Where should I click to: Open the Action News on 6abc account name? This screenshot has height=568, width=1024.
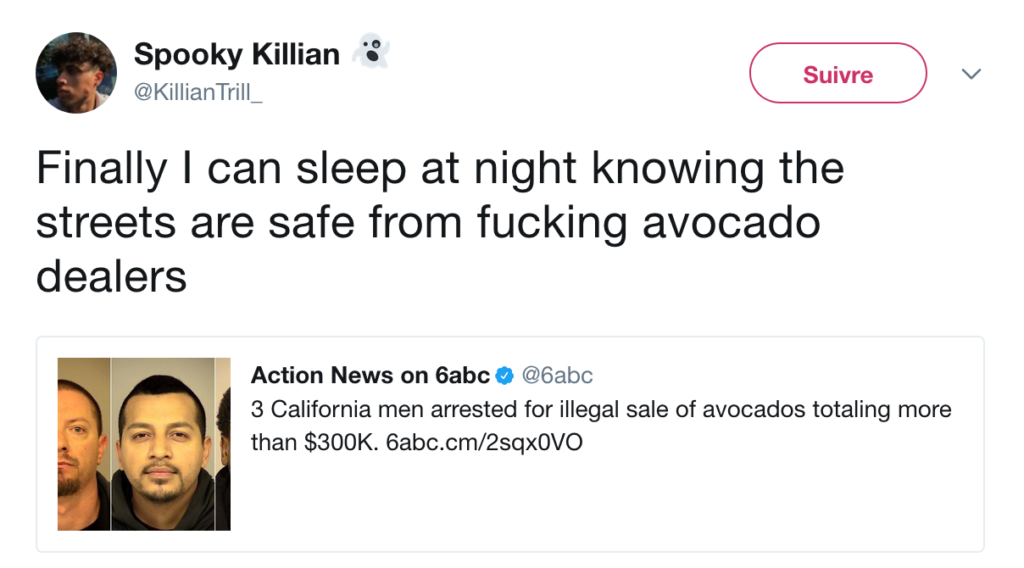pyautogui.click(x=370, y=376)
